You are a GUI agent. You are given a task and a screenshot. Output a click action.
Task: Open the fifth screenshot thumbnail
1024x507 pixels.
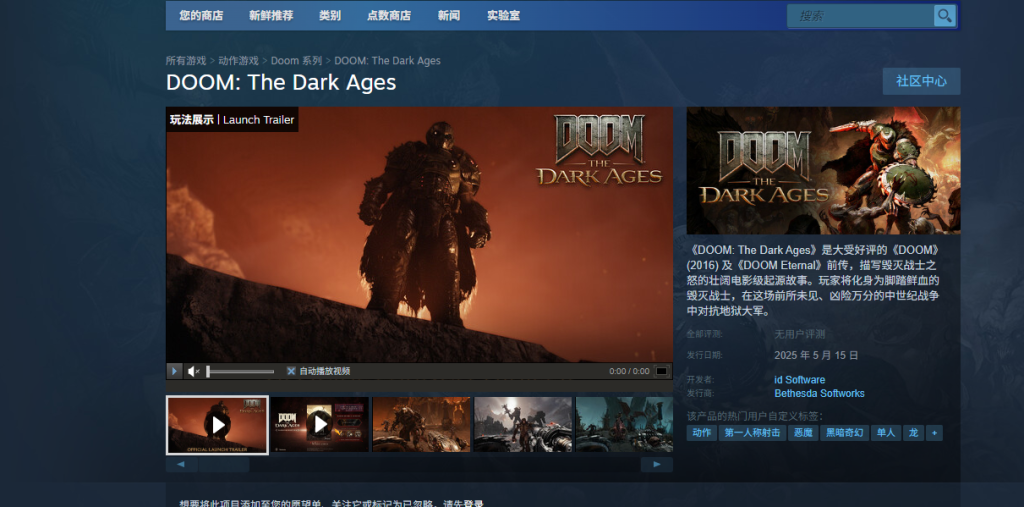click(x=624, y=425)
